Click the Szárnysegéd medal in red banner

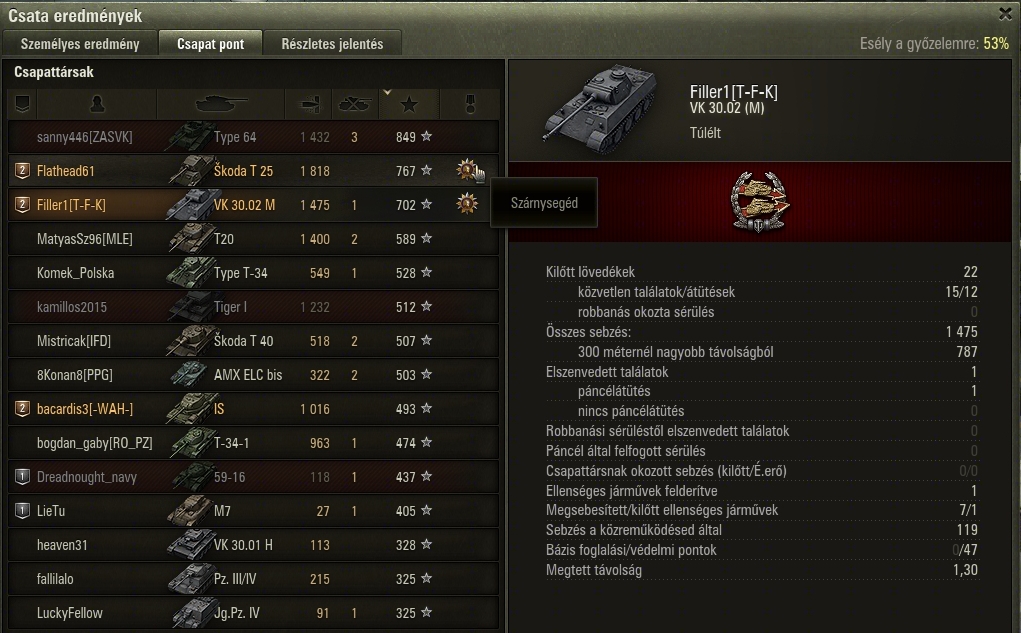759,202
